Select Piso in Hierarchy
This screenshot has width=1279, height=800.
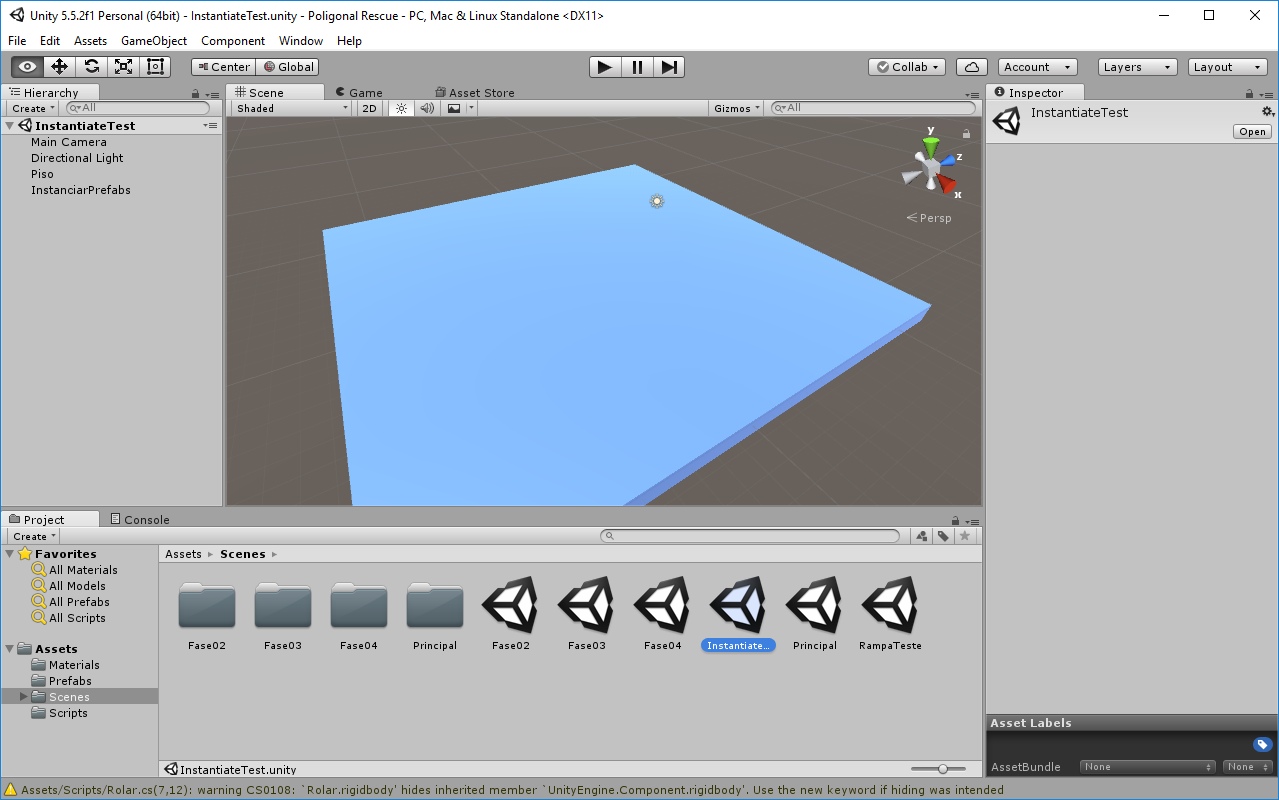pyautogui.click(x=42, y=174)
